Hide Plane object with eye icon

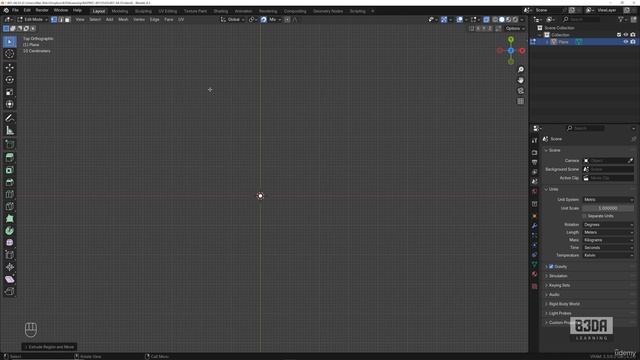click(625, 42)
